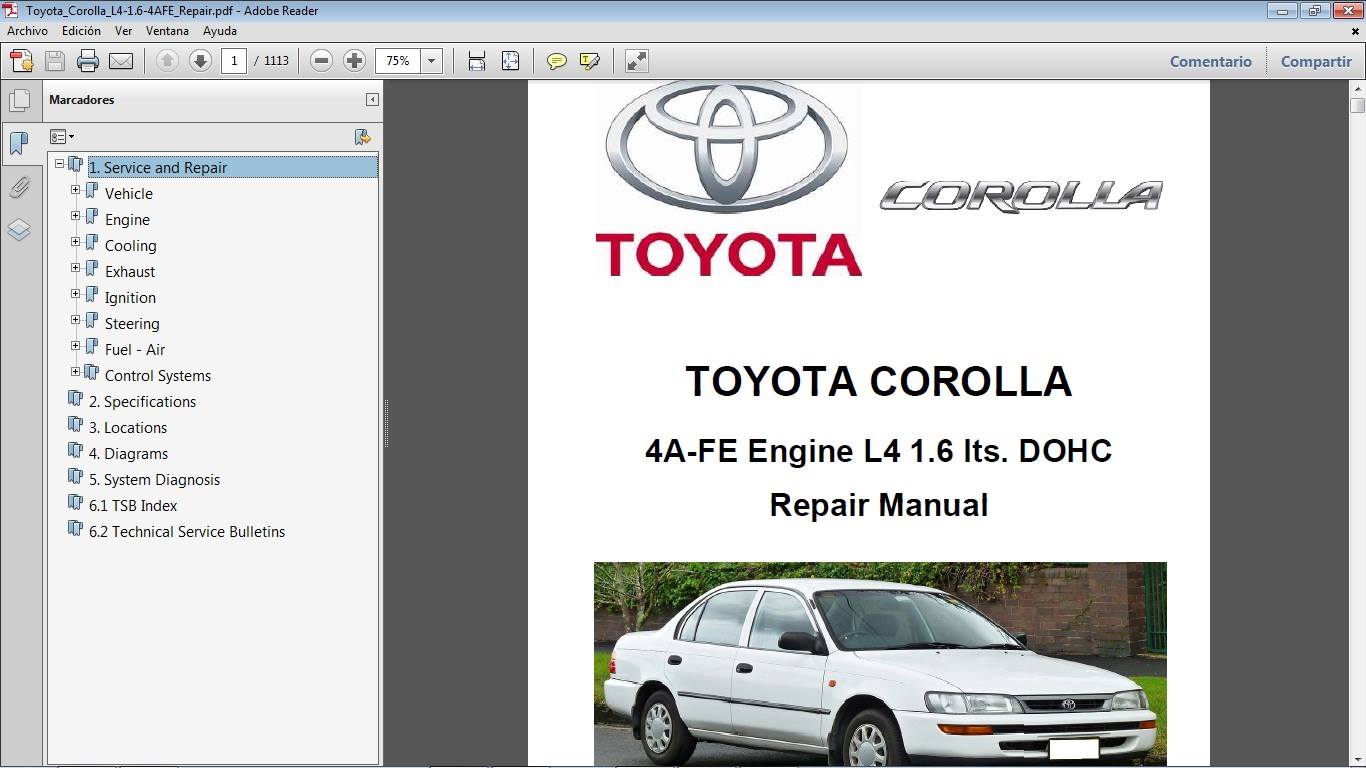Viewport: 1366px width, 768px height.
Task: Click the navigation pane splitter handle
Action: [x=386, y=424]
